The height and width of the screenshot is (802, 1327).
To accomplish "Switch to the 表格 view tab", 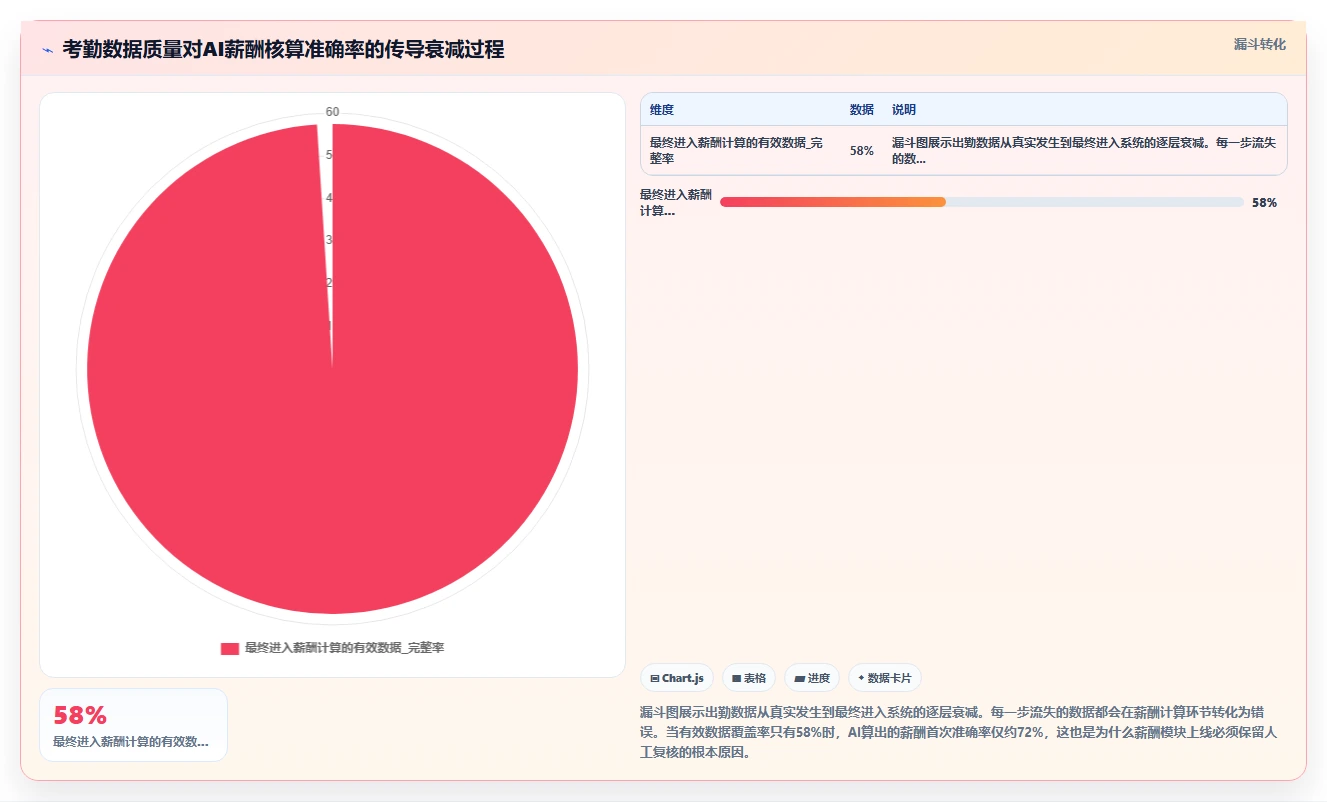I will tap(749, 678).
